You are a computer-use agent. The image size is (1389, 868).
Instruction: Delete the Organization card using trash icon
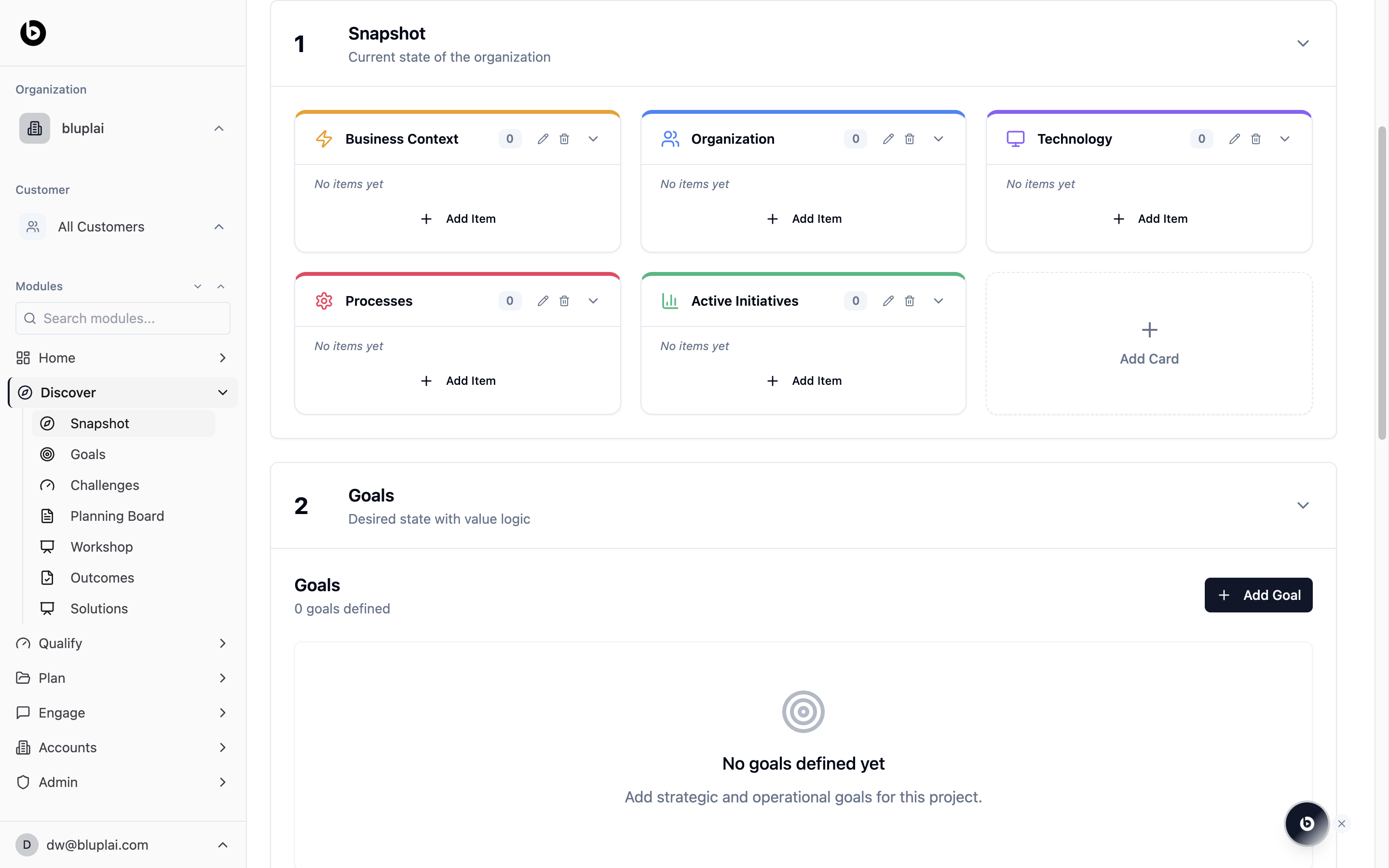click(x=909, y=139)
